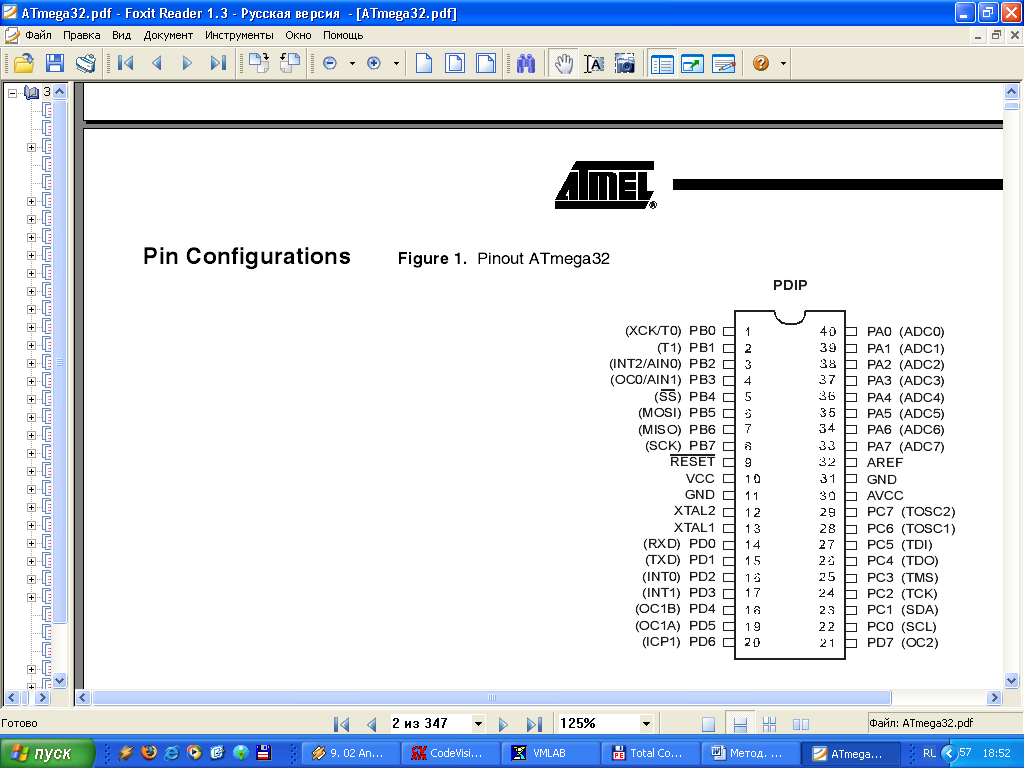Click the Open file folder icon

pyautogui.click(x=24, y=63)
